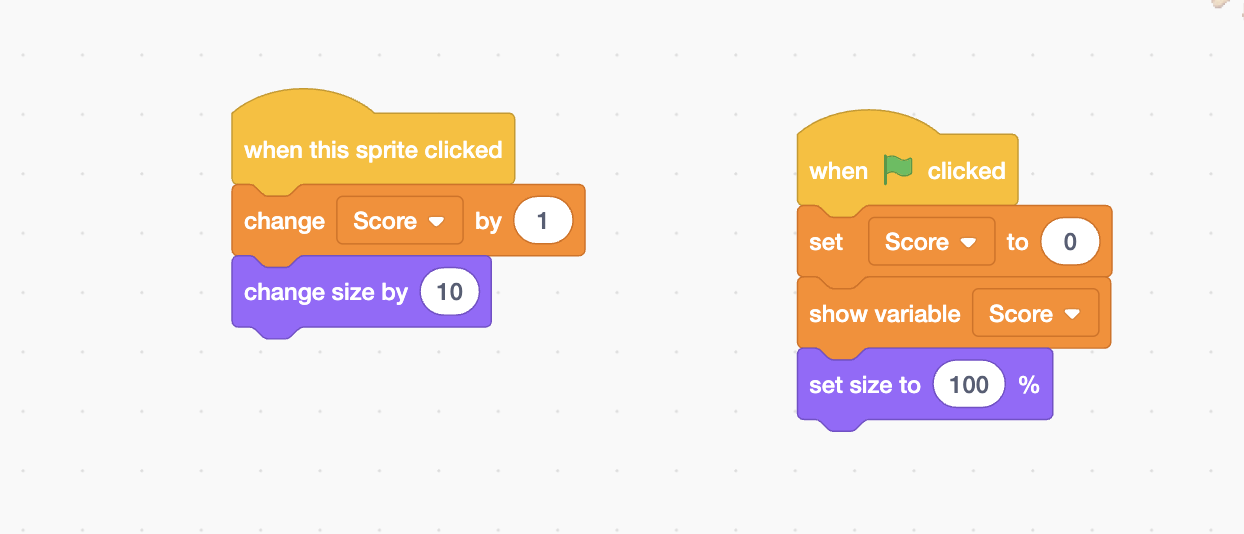Click the value 1 in change Score block
This screenshot has height=534, width=1244.
pos(542,221)
